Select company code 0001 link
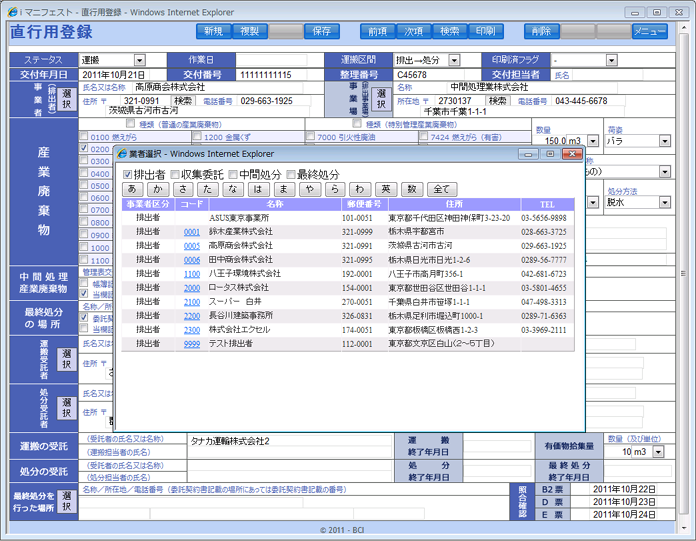 coord(192,232)
